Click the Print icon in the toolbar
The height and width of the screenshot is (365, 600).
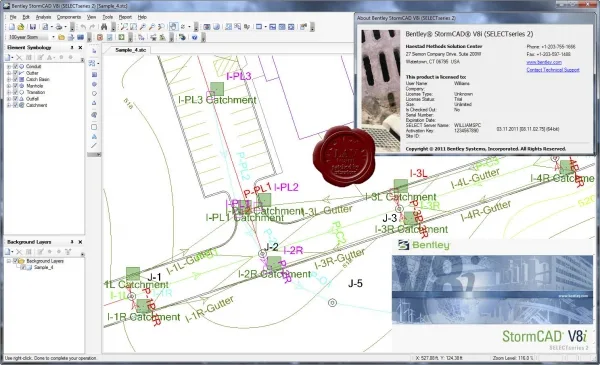(x=59, y=27)
